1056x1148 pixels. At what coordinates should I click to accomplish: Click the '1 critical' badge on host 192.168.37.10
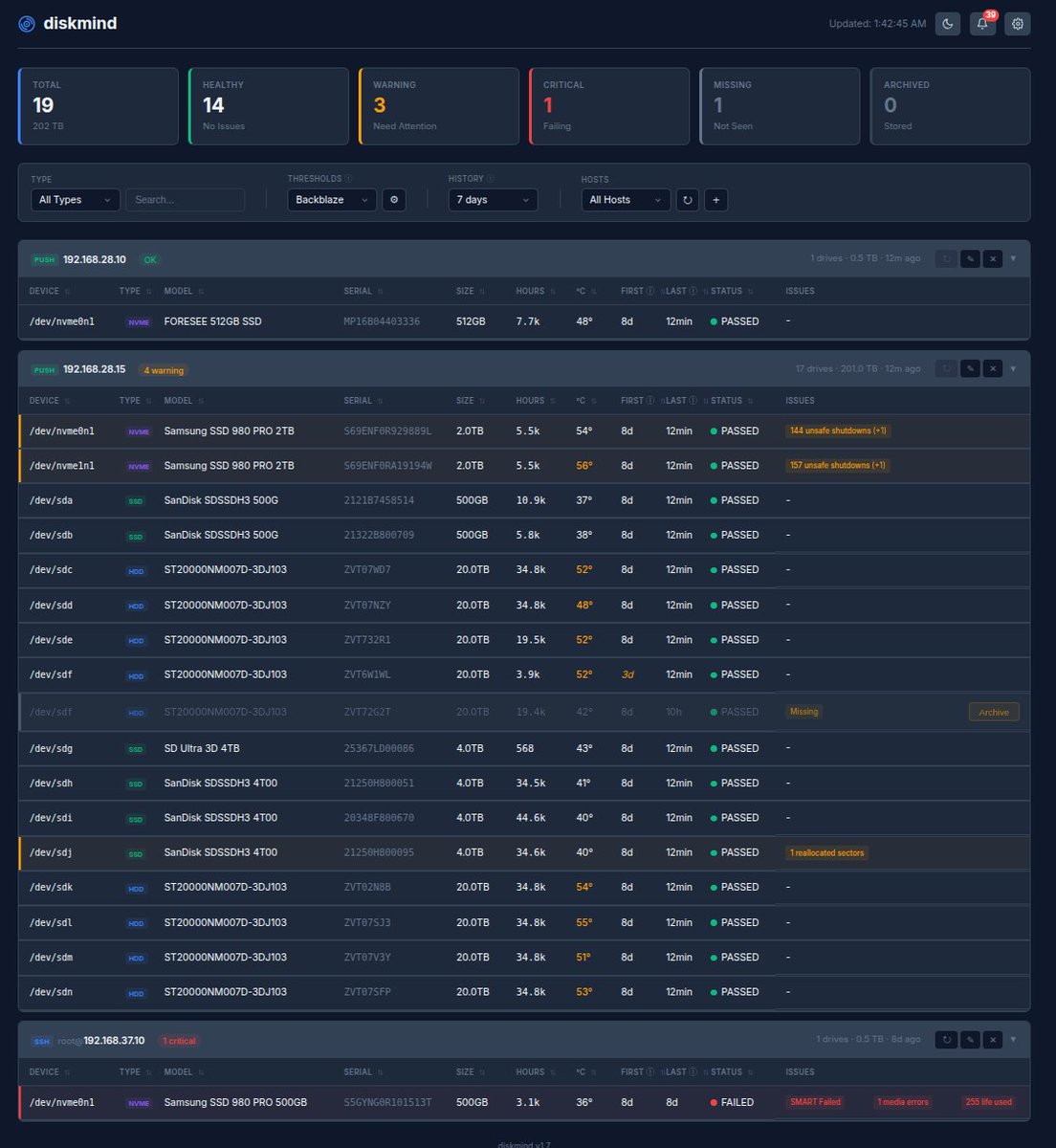tap(179, 1041)
